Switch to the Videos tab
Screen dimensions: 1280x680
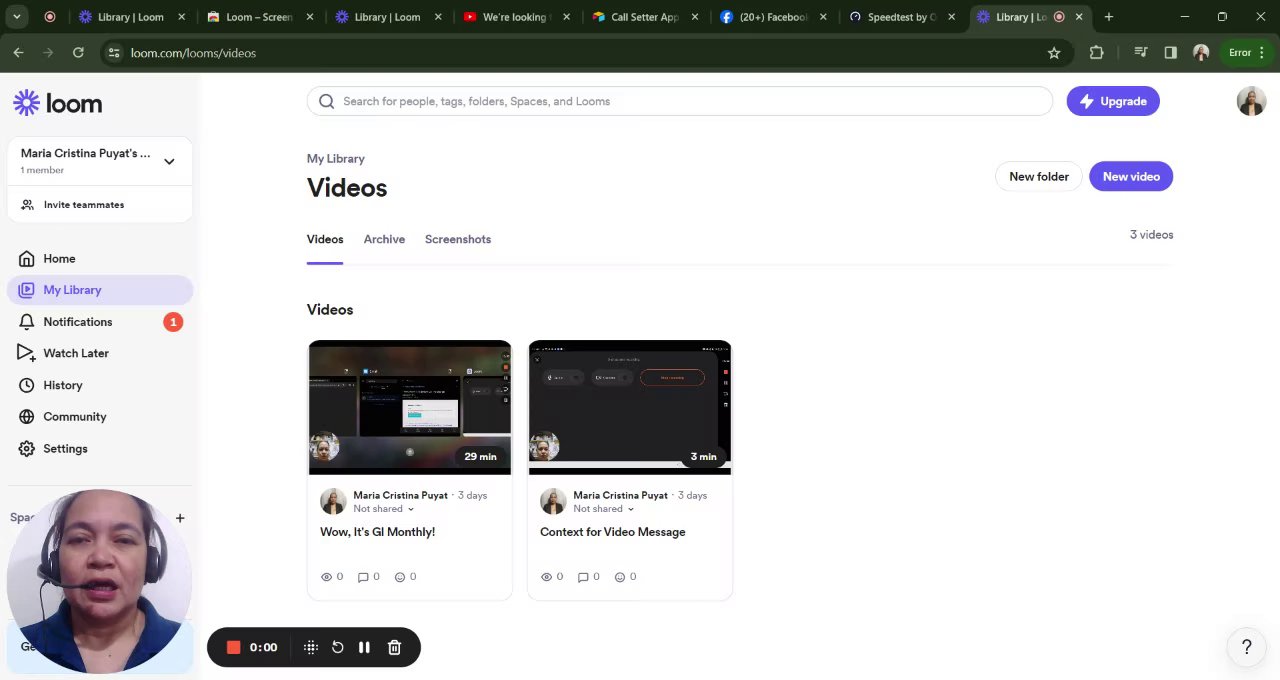click(x=325, y=239)
